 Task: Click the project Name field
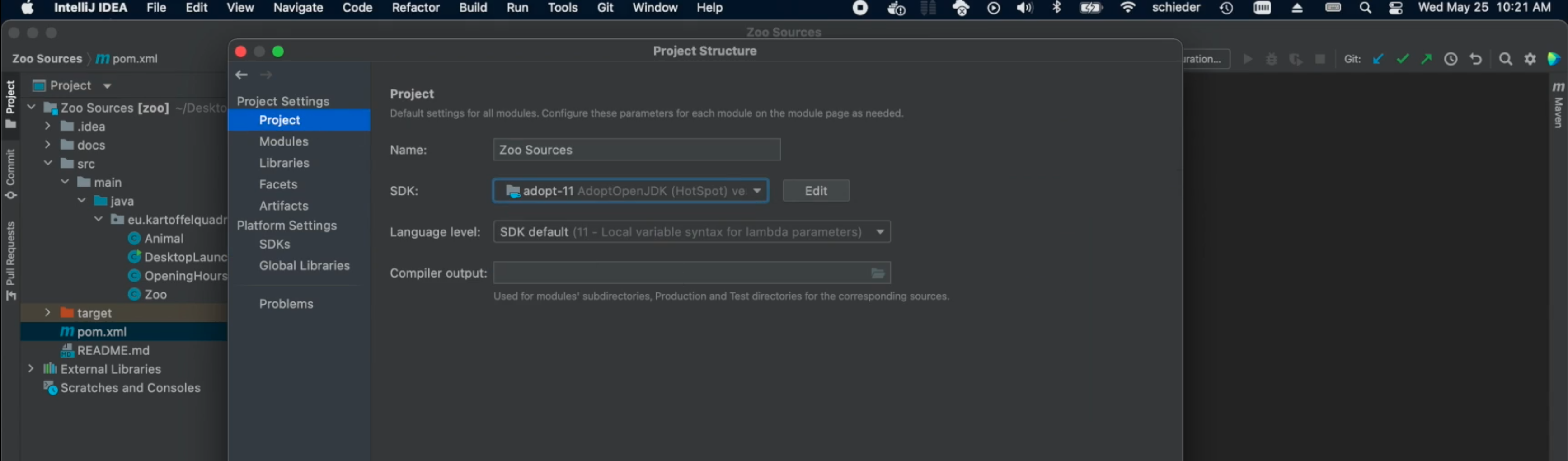pyautogui.click(x=636, y=150)
